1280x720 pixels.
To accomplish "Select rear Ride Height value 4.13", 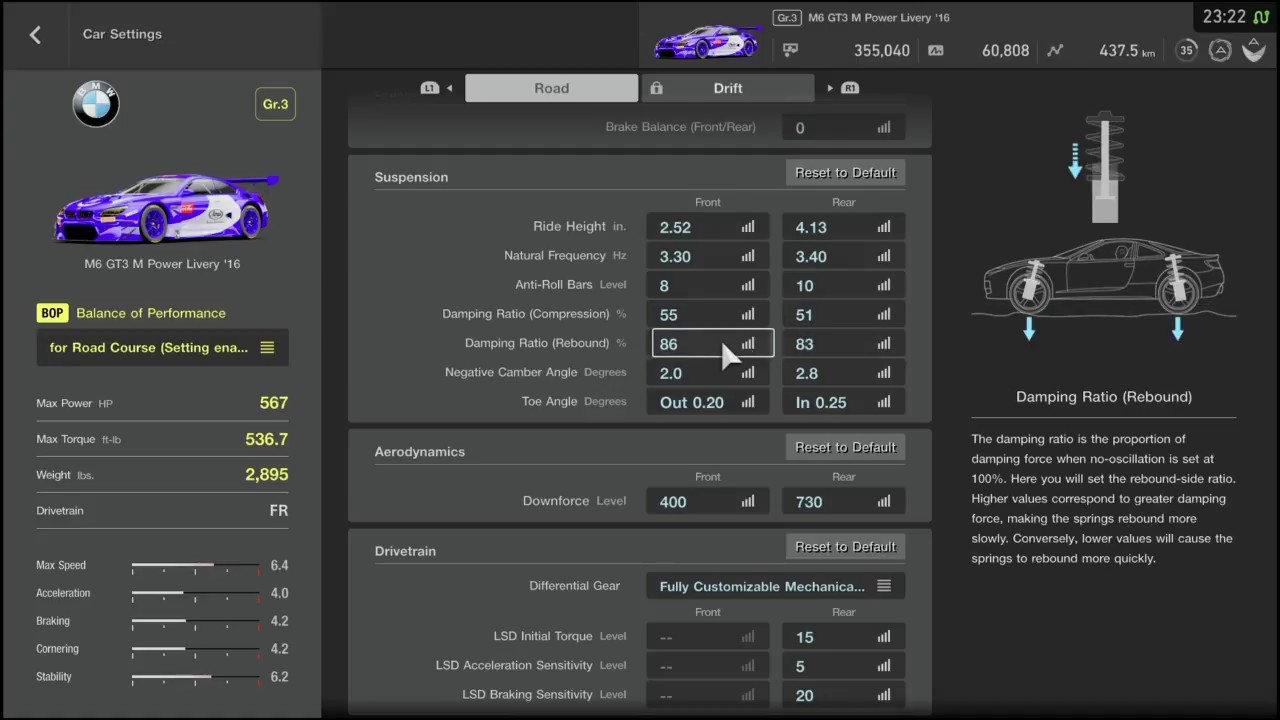I will (x=811, y=227).
